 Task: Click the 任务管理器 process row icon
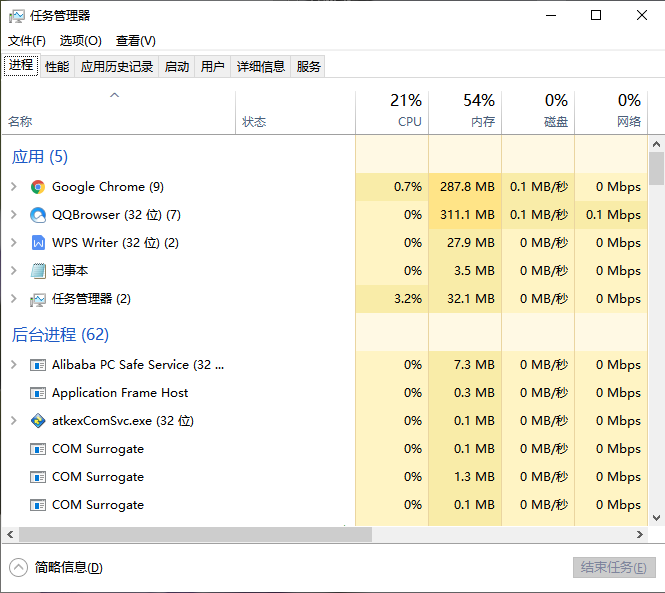point(38,299)
